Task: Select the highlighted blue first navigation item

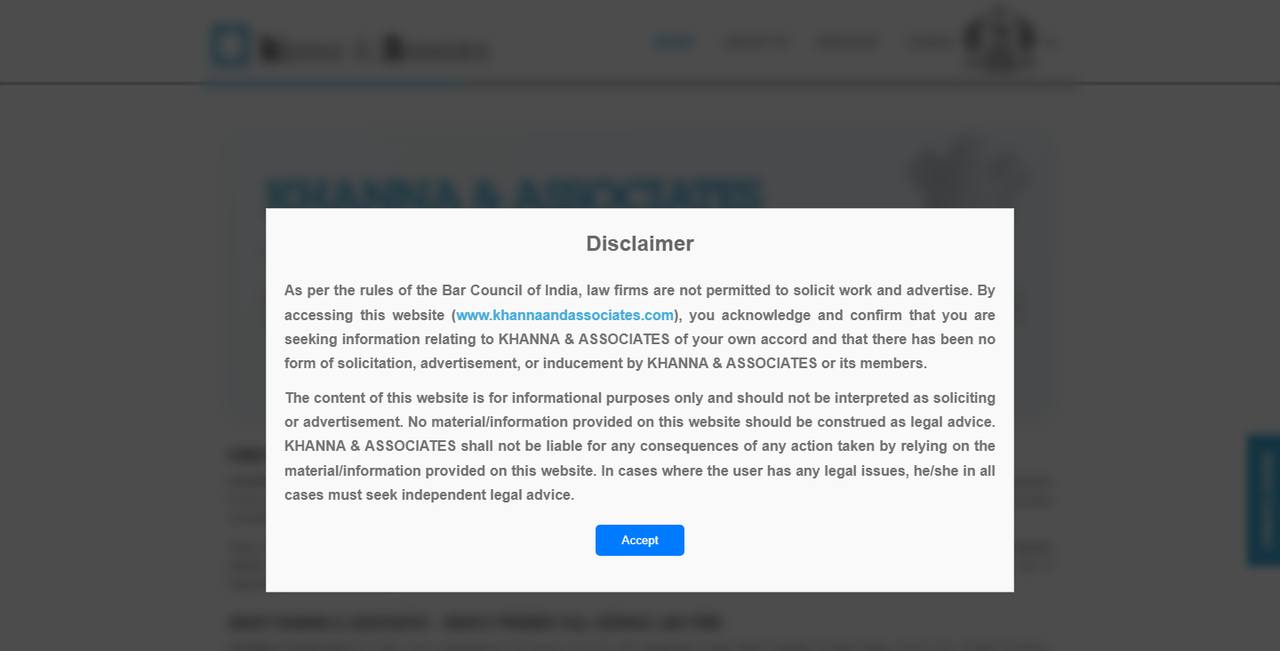Action: point(674,42)
